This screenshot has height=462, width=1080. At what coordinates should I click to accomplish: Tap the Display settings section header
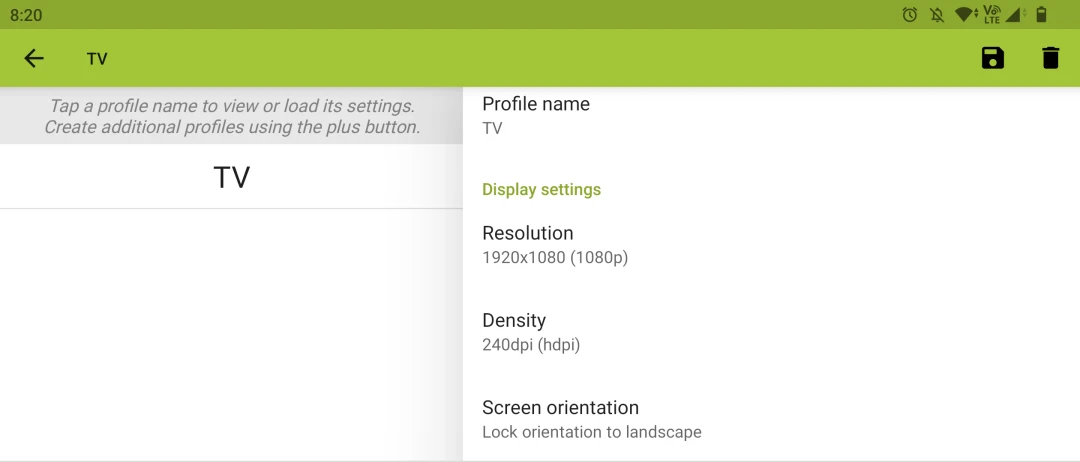[x=541, y=190]
